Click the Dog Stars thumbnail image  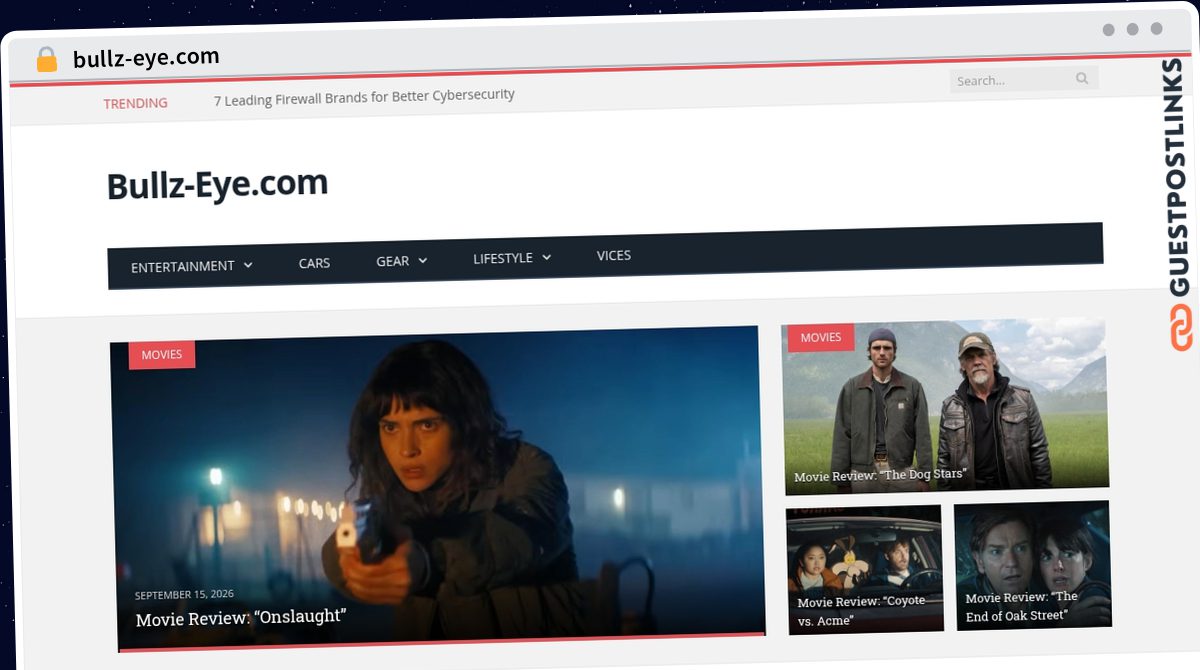pos(944,405)
